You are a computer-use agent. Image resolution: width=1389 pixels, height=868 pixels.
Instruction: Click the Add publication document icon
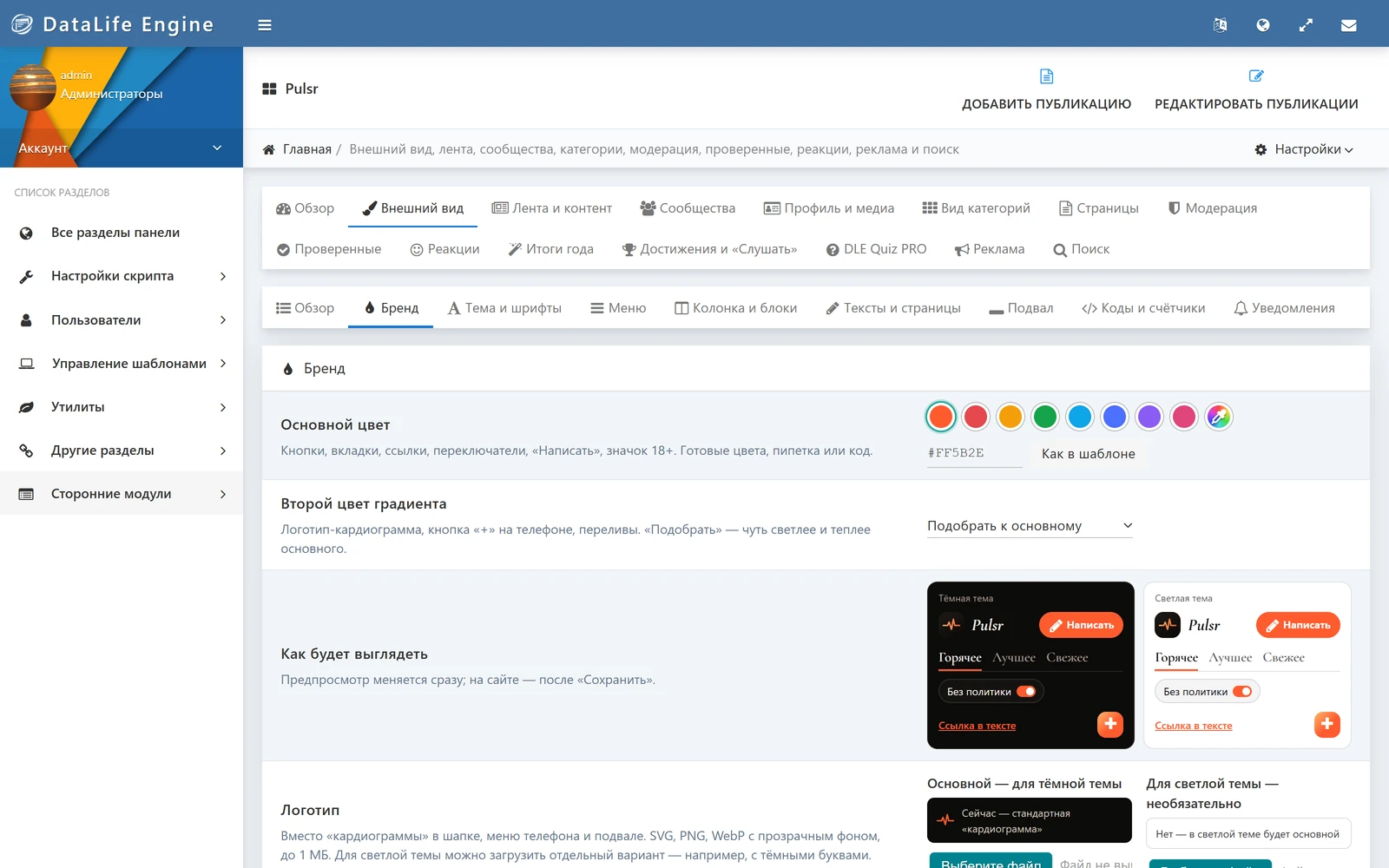coord(1047,76)
